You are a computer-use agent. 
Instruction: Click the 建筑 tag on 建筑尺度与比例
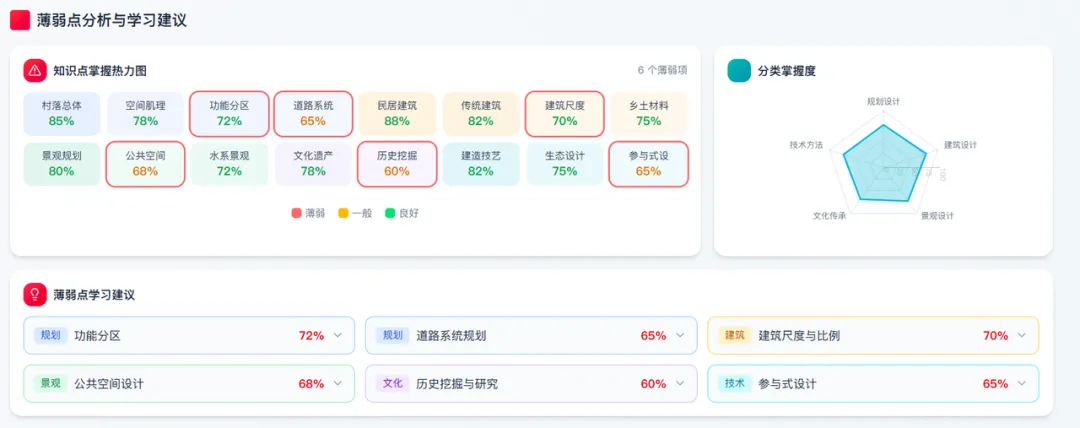click(x=735, y=336)
